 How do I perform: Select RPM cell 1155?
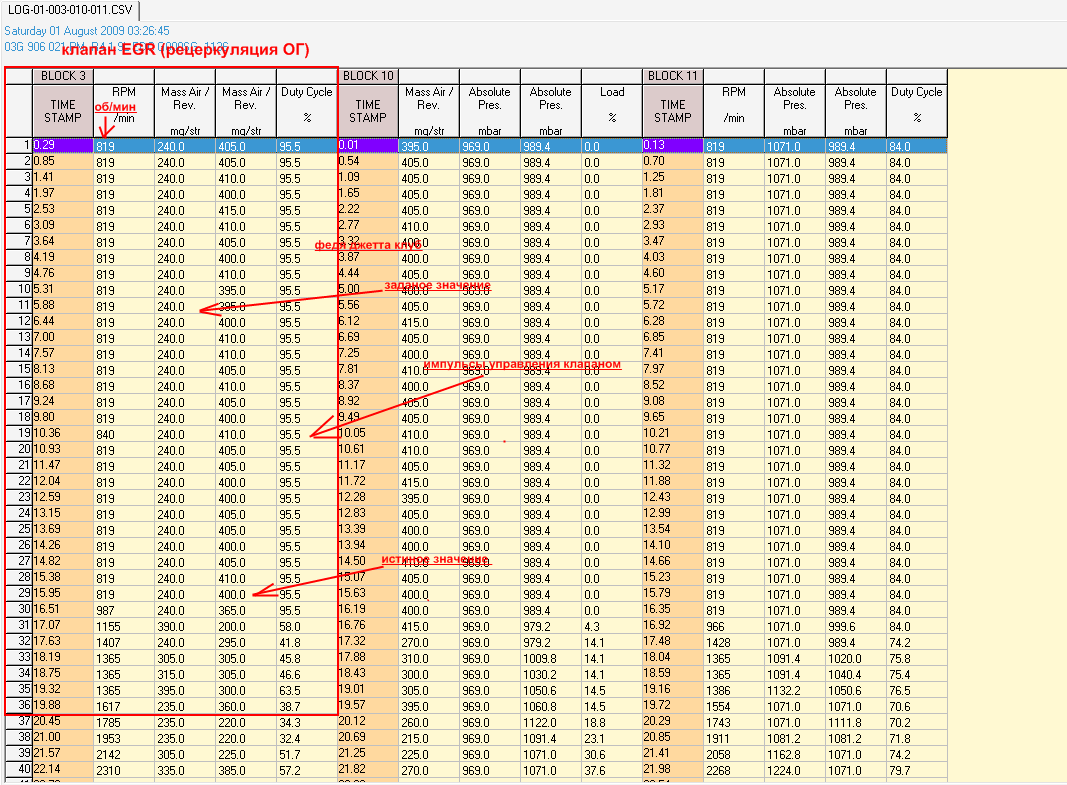click(124, 626)
